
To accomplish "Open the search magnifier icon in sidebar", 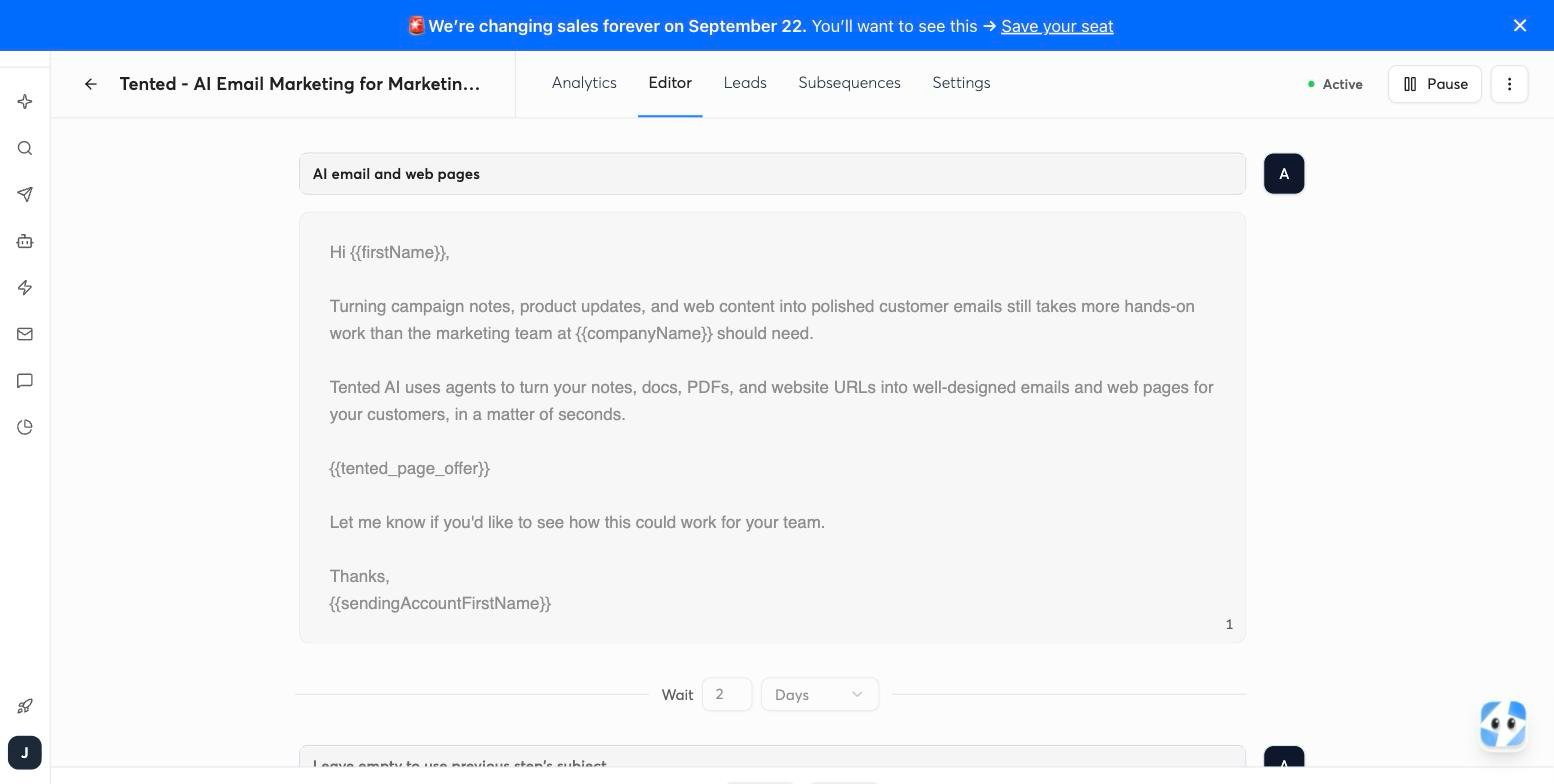I will [25, 149].
